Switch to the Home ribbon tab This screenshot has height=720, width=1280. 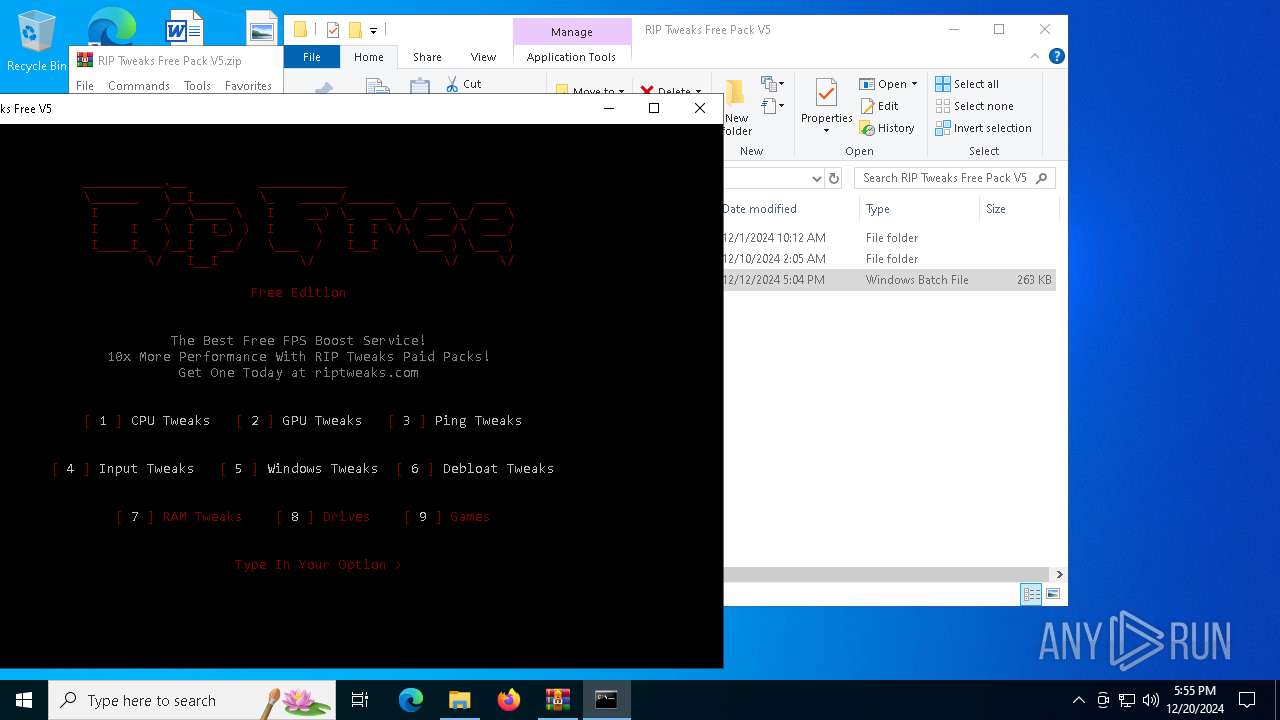coord(368,57)
